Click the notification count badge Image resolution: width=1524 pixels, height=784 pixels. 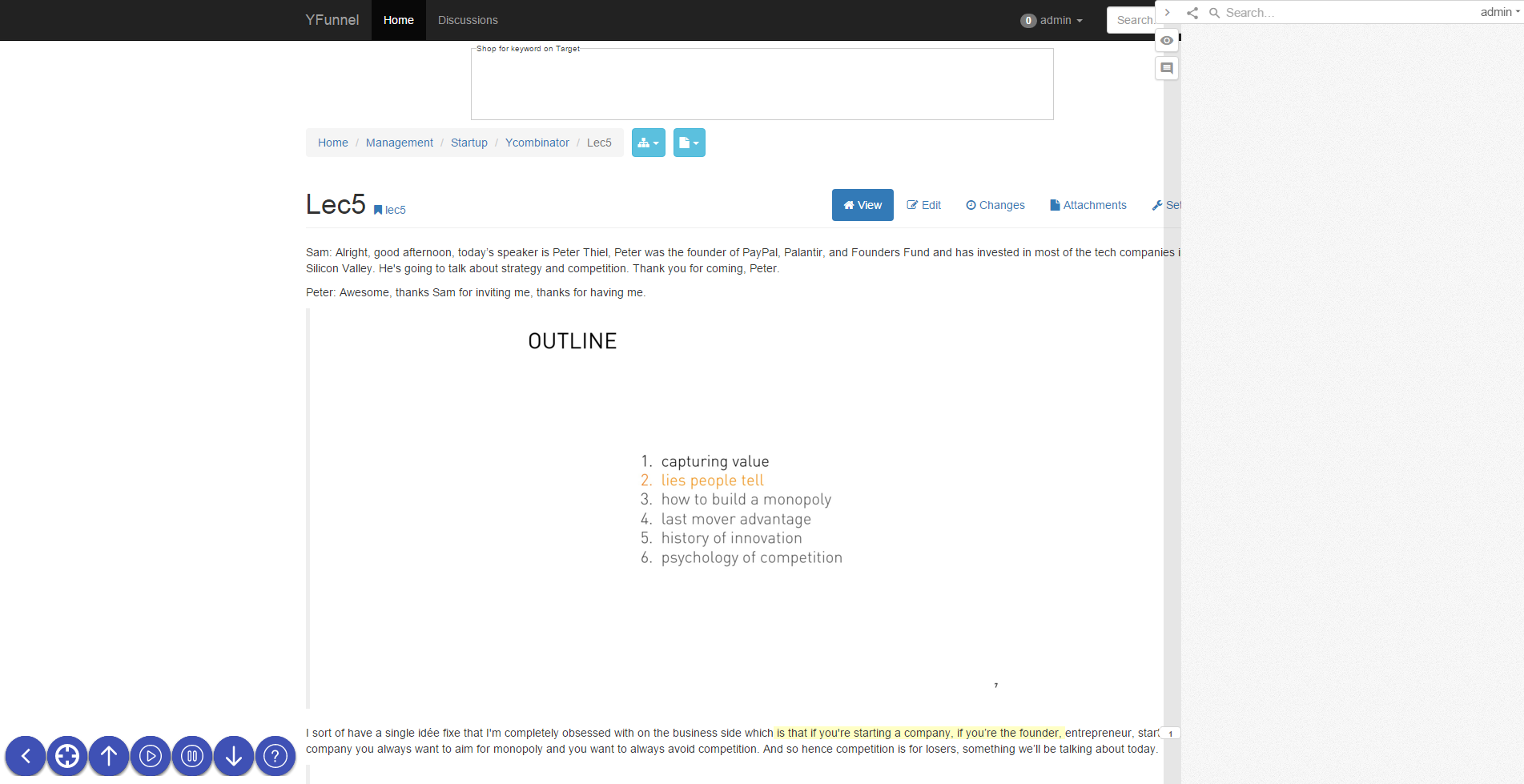(x=1028, y=21)
